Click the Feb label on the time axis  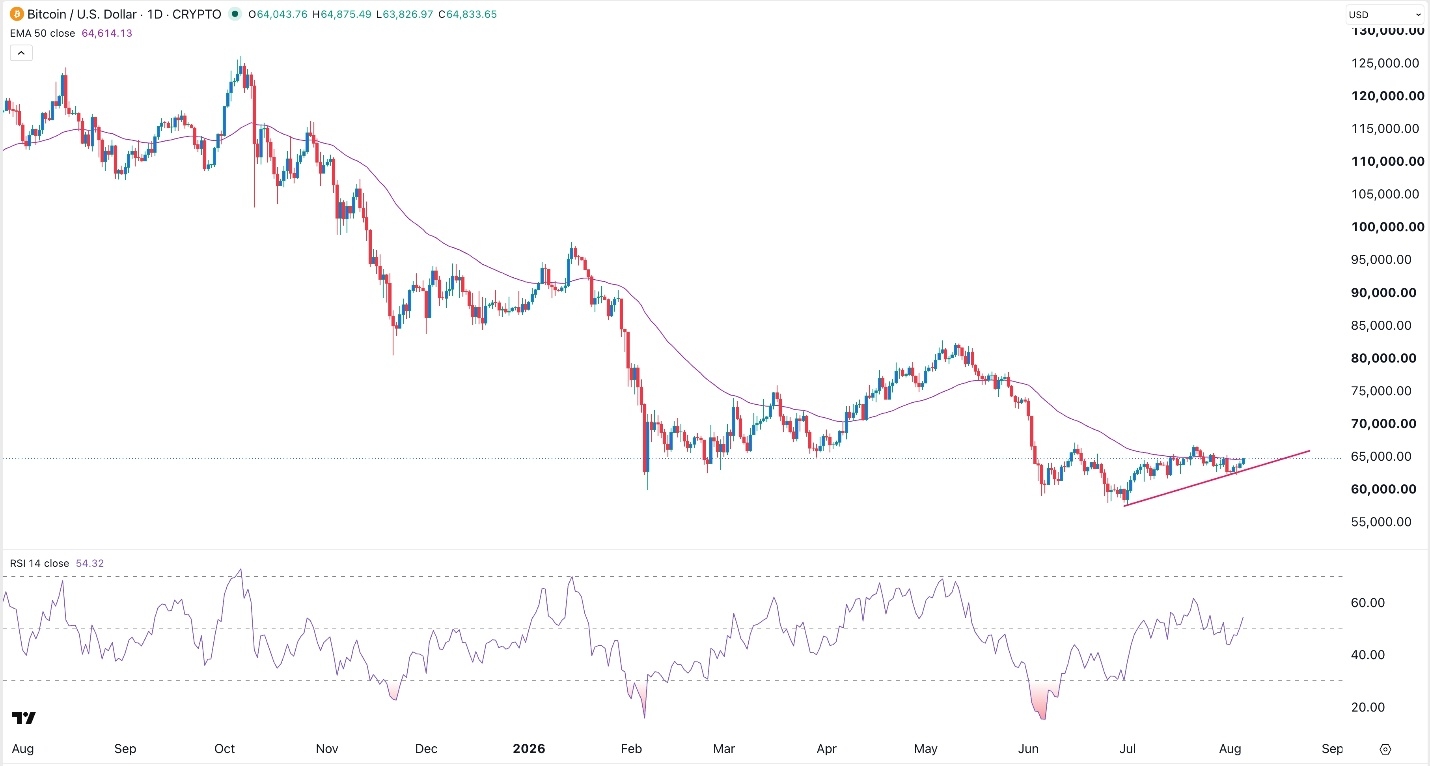click(631, 748)
